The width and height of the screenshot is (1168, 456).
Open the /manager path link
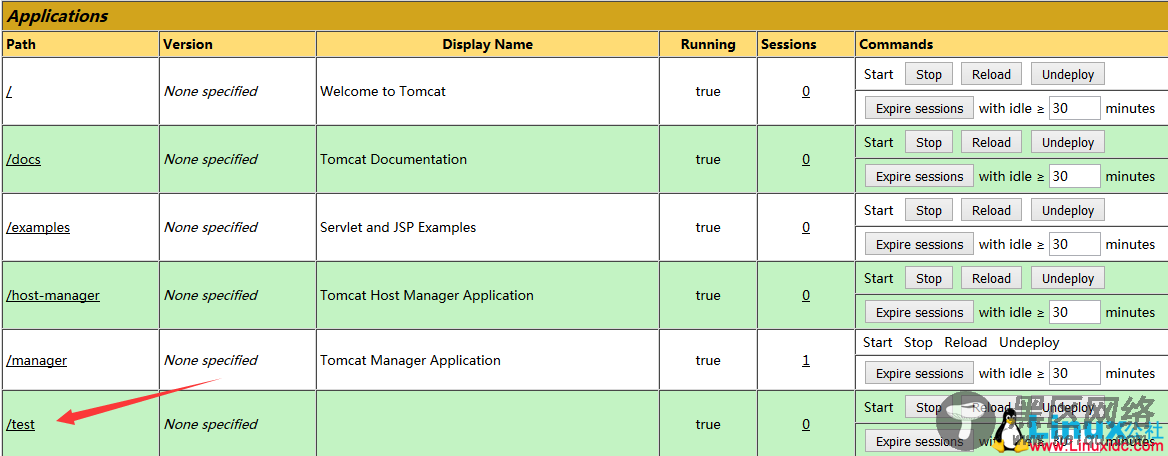[x=36, y=361]
